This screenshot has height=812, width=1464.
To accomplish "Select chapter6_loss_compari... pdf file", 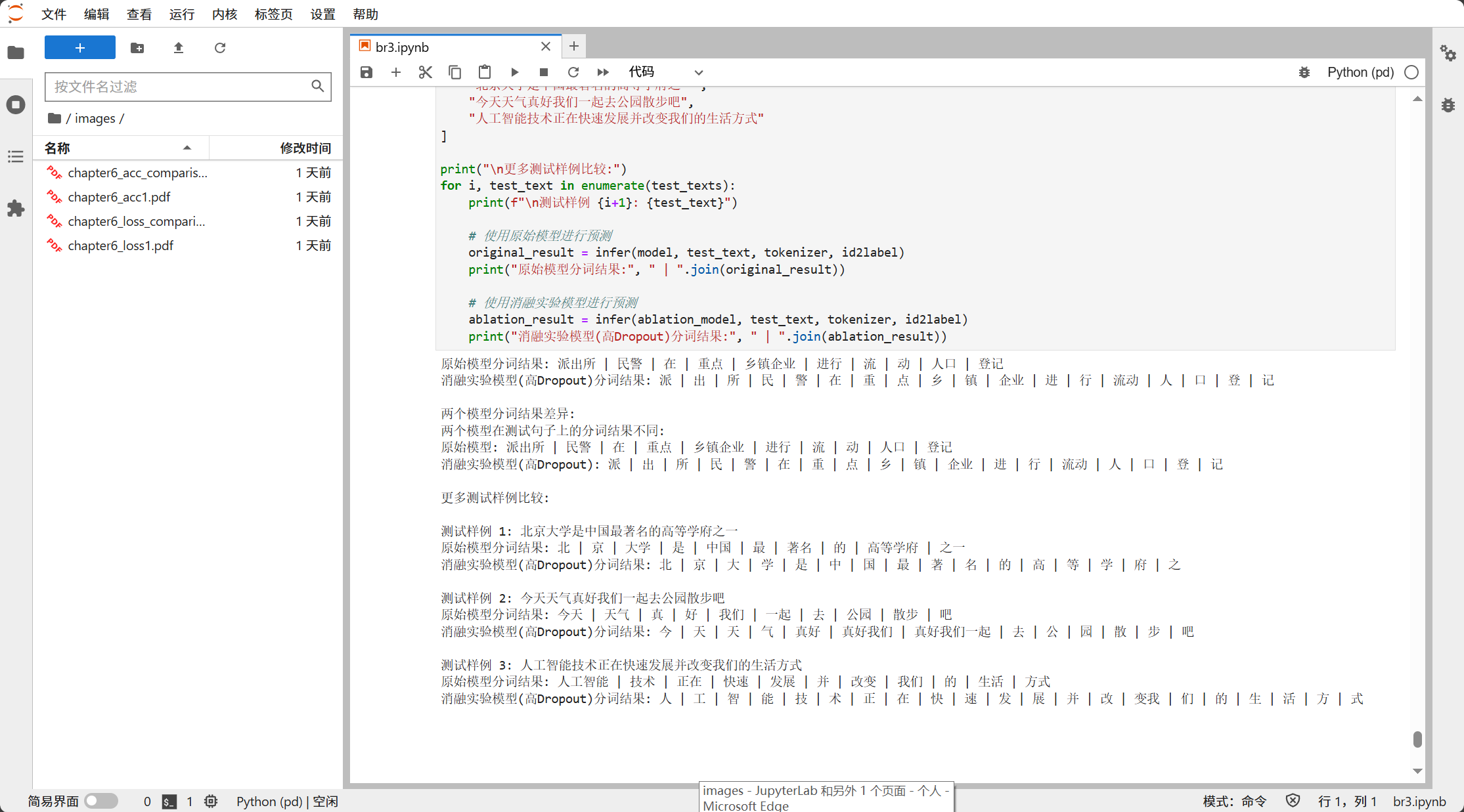I will (x=188, y=221).
